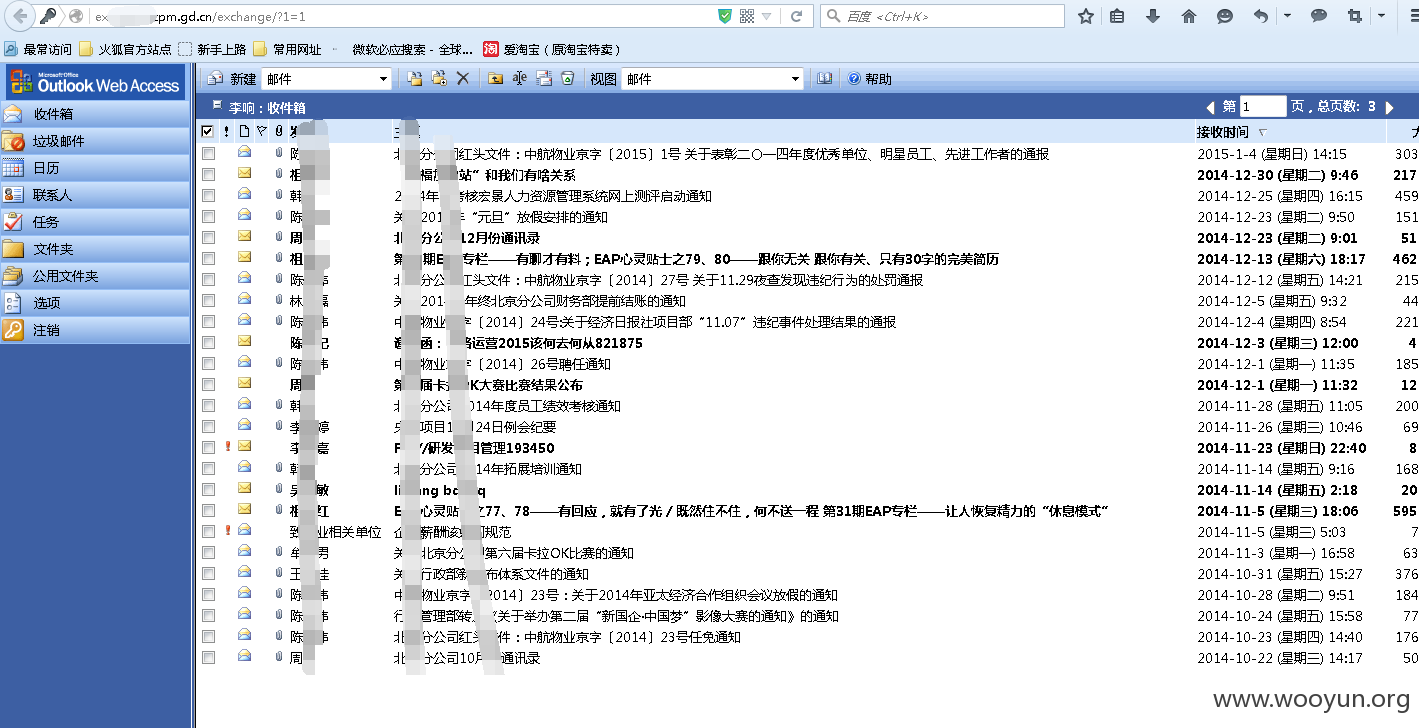Viewport: 1419px width, 728px height.
Task: Open the 火狐官方站点 bookmark
Action: click(x=125, y=49)
